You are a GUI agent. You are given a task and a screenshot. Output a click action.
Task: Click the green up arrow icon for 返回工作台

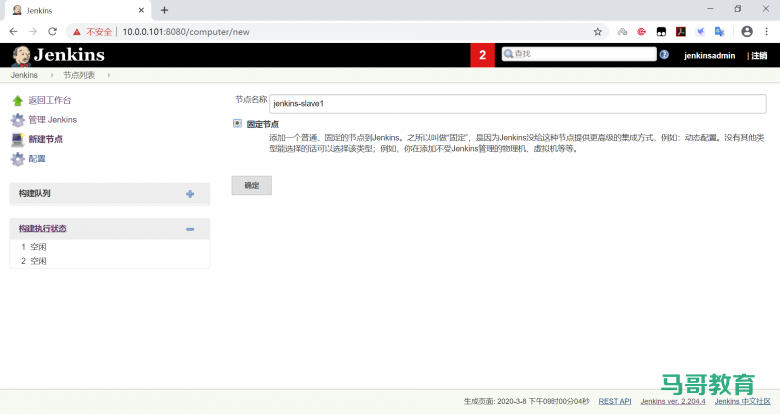pyautogui.click(x=17, y=101)
